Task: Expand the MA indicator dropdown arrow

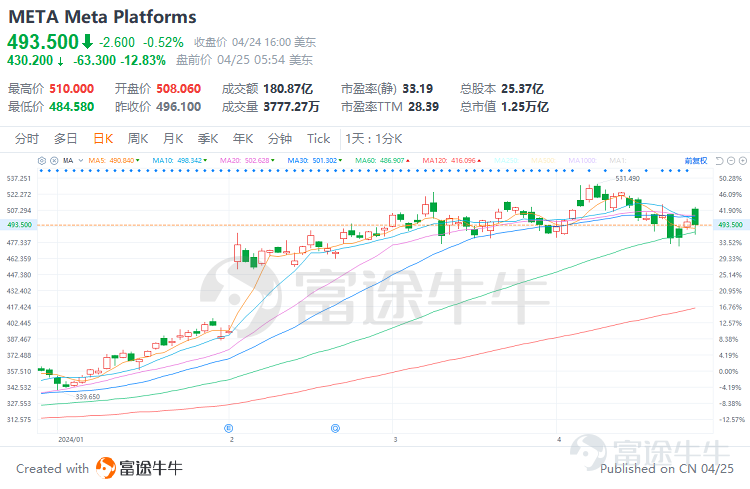Action: coord(80,161)
